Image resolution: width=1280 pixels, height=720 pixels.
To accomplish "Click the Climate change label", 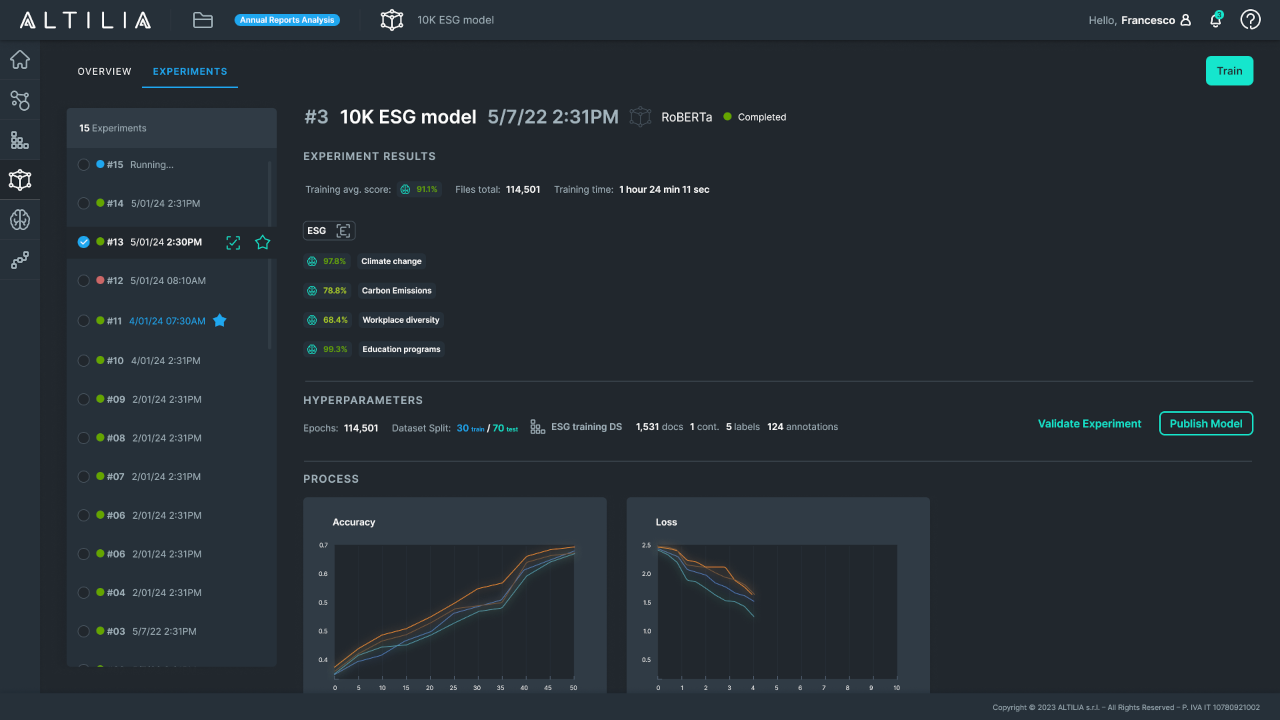I will tap(391, 261).
